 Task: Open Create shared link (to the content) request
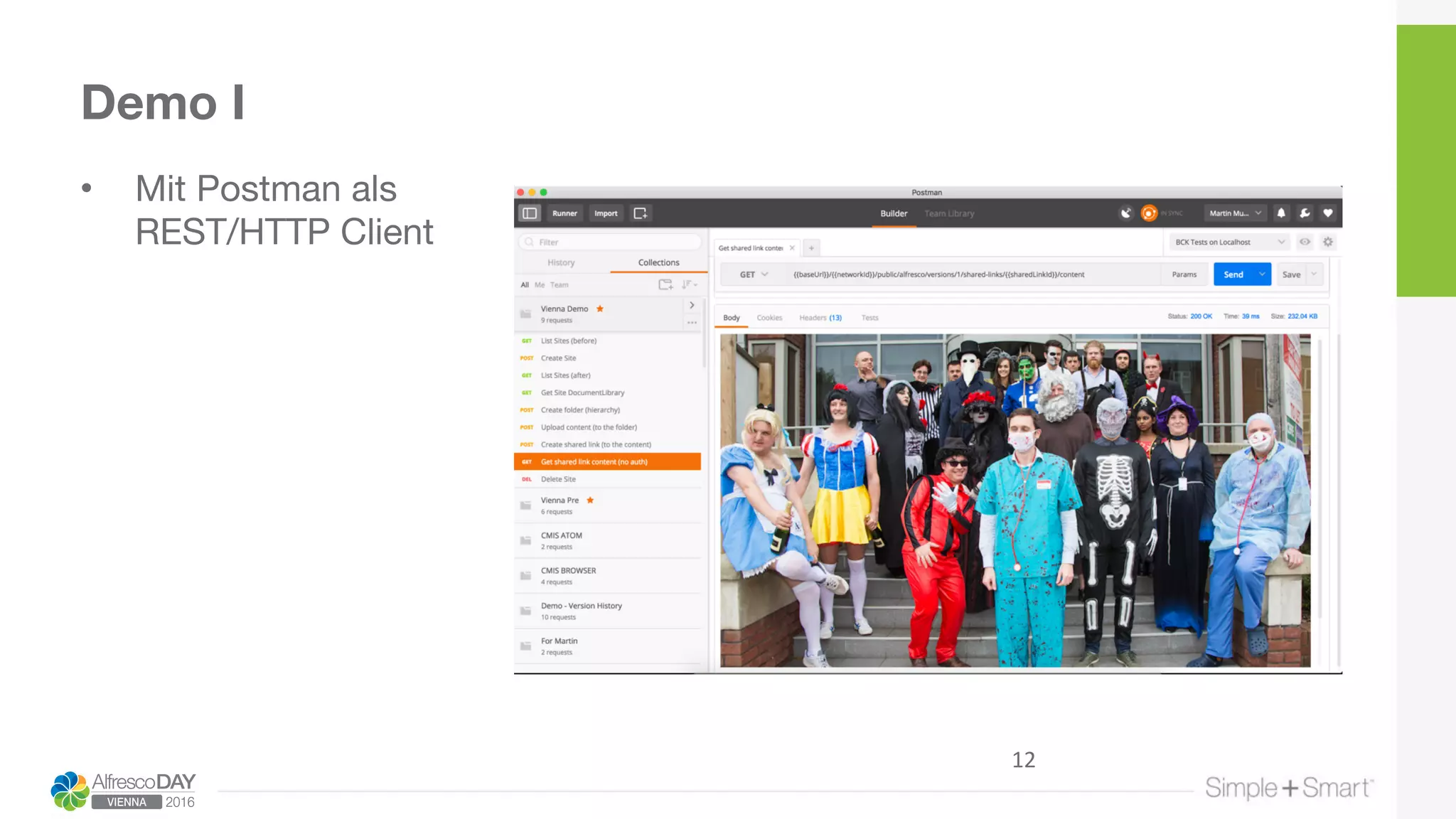pos(608,445)
